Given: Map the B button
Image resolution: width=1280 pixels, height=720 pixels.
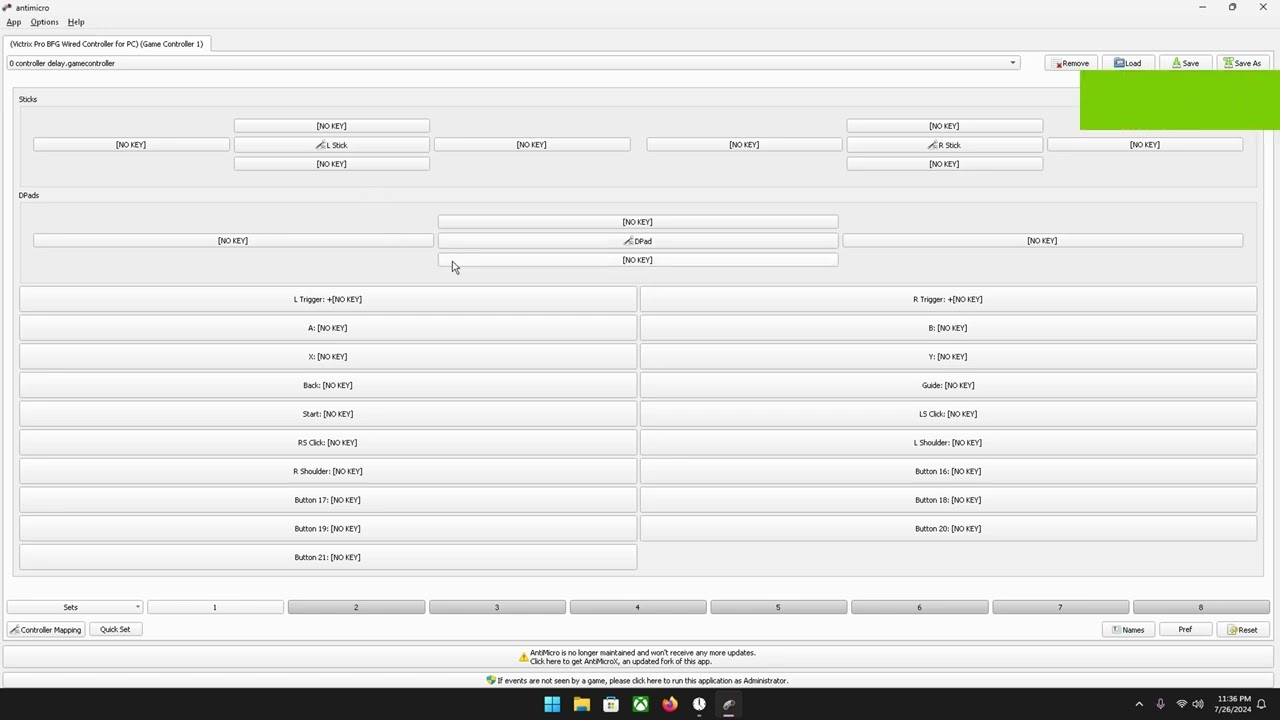Looking at the screenshot, I should [x=948, y=328].
